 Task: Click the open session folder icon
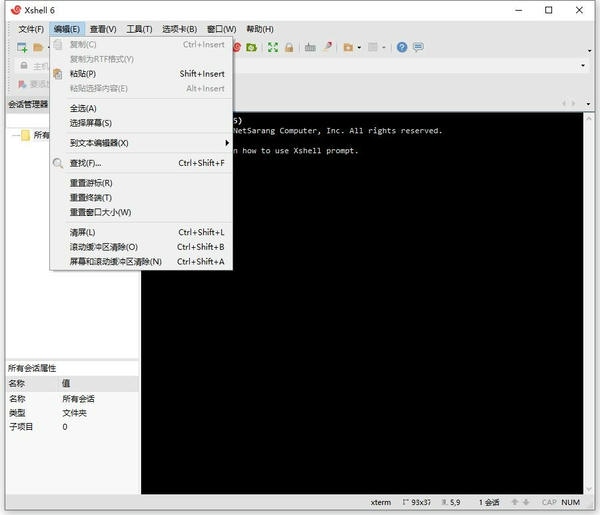pos(38,47)
